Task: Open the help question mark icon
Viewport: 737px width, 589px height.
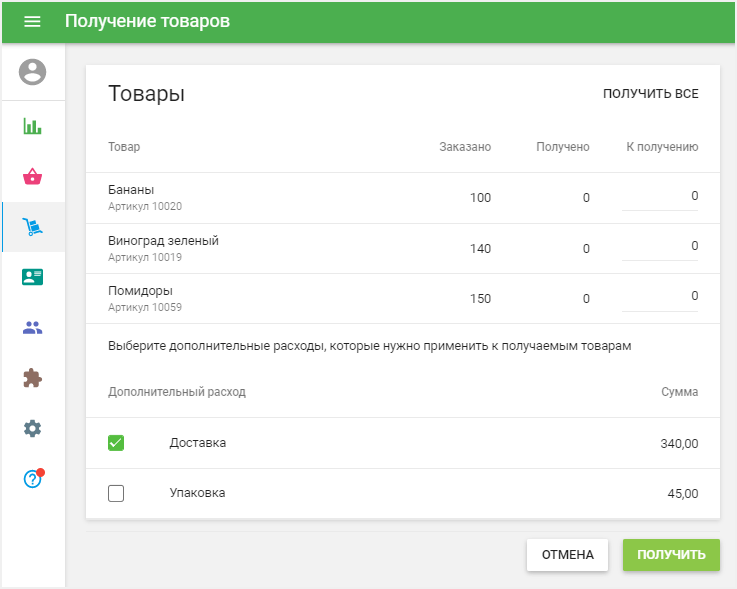Action: pos(33,479)
